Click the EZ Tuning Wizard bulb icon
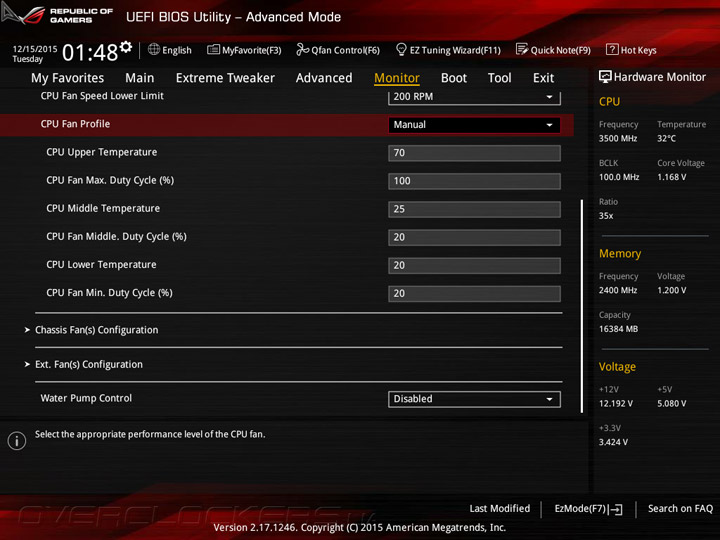This screenshot has width=720, height=540. (401, 49)
